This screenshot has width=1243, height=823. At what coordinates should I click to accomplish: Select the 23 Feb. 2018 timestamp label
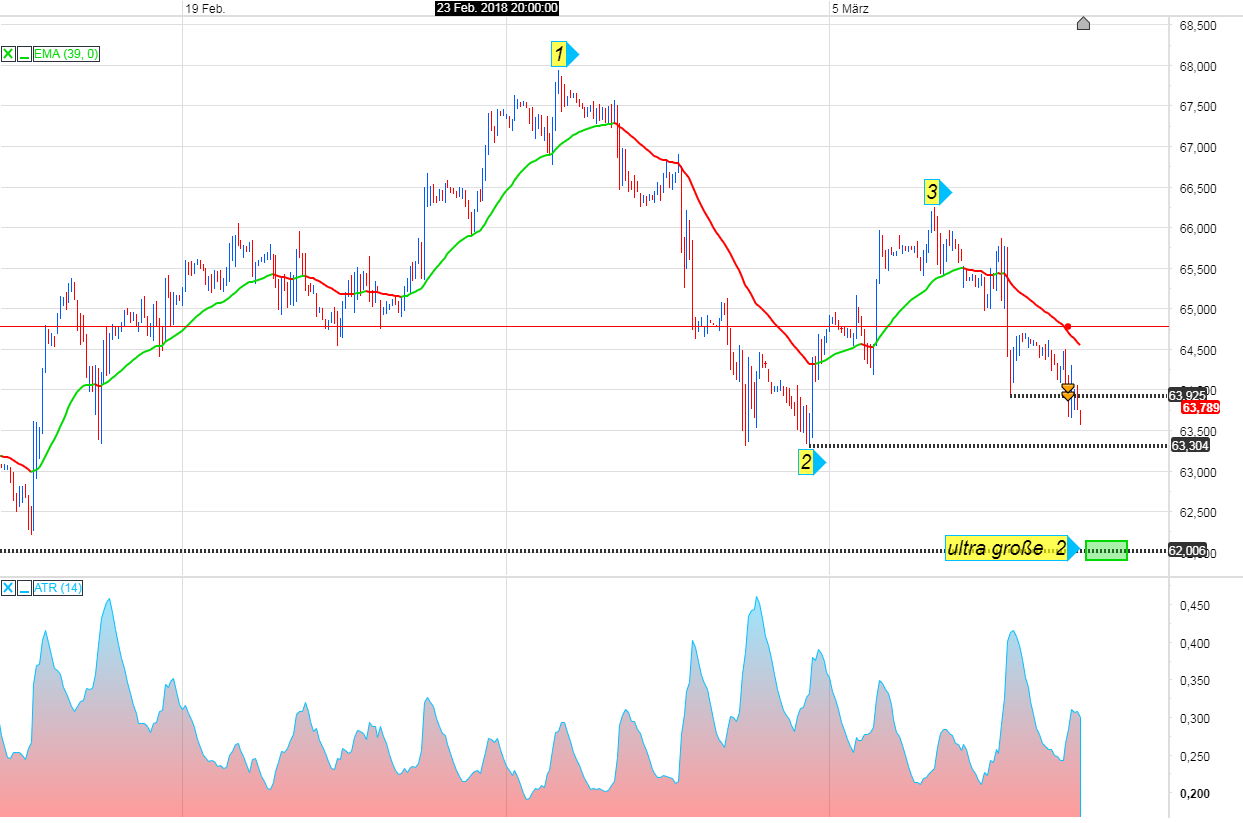point(497,8)
